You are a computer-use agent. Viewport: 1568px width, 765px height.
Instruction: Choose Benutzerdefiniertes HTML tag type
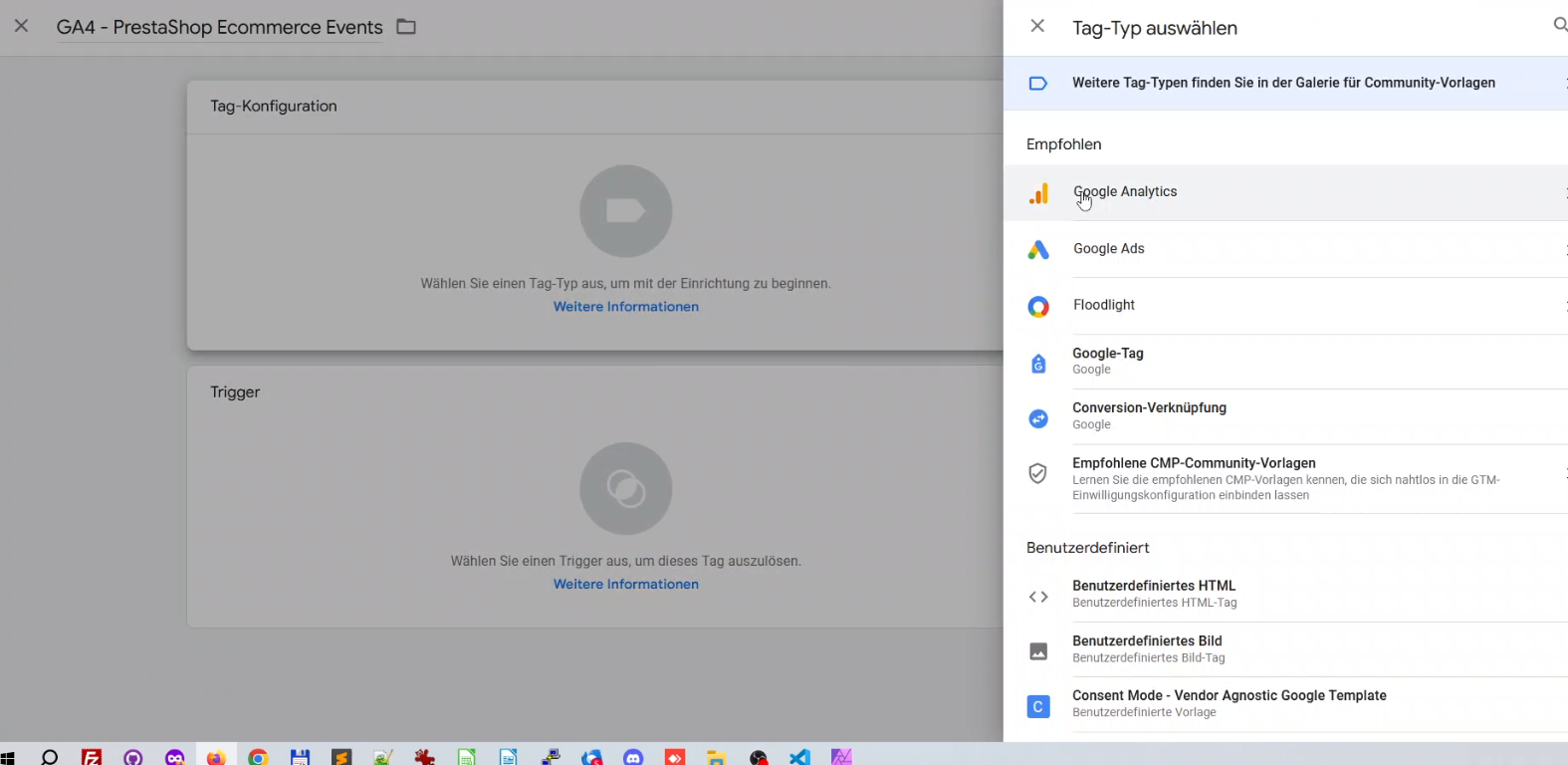[1285, 595]
